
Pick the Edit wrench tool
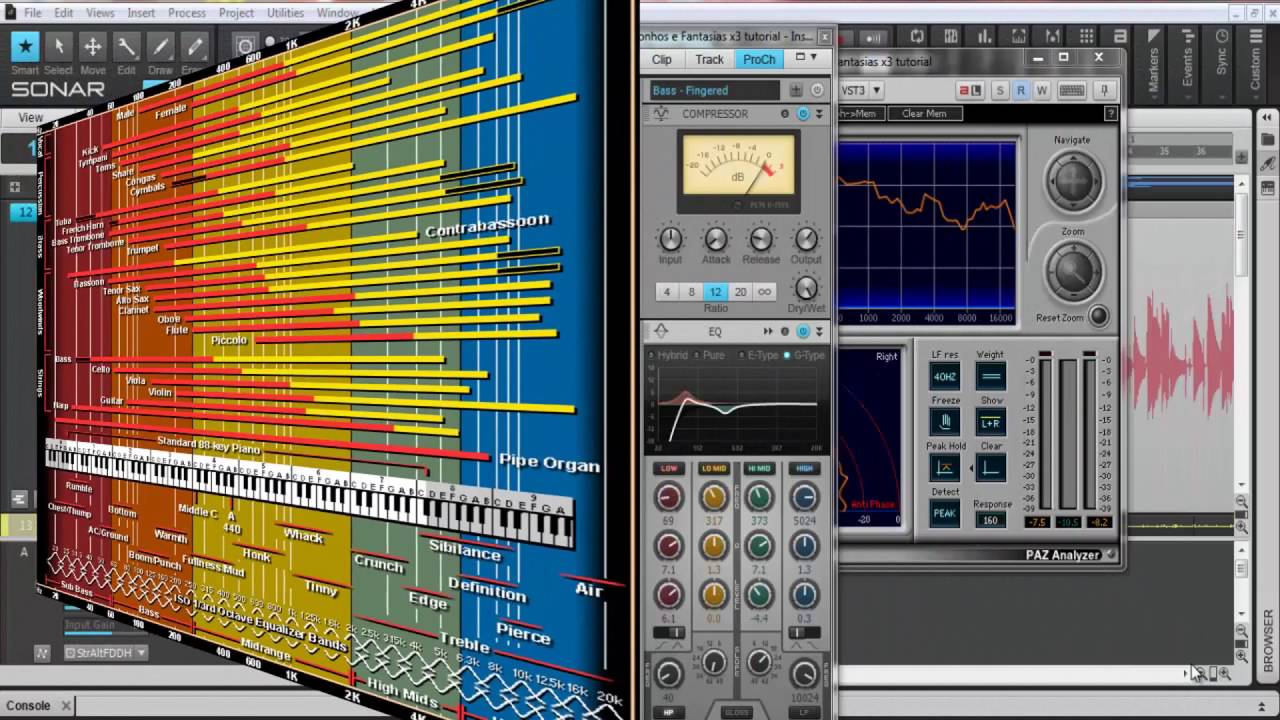tap(126, 46)
